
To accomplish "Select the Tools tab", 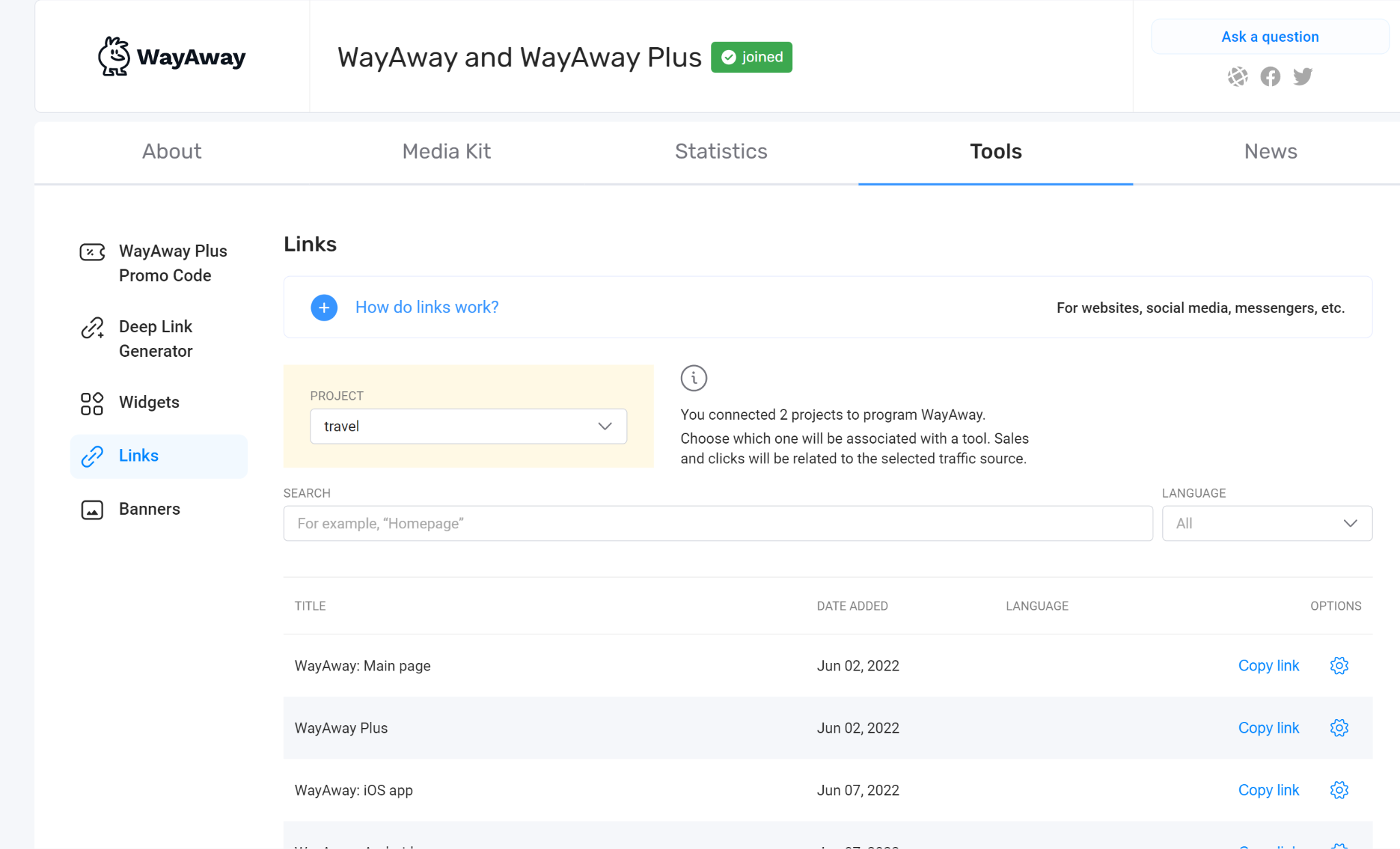I will click(996, 152).
